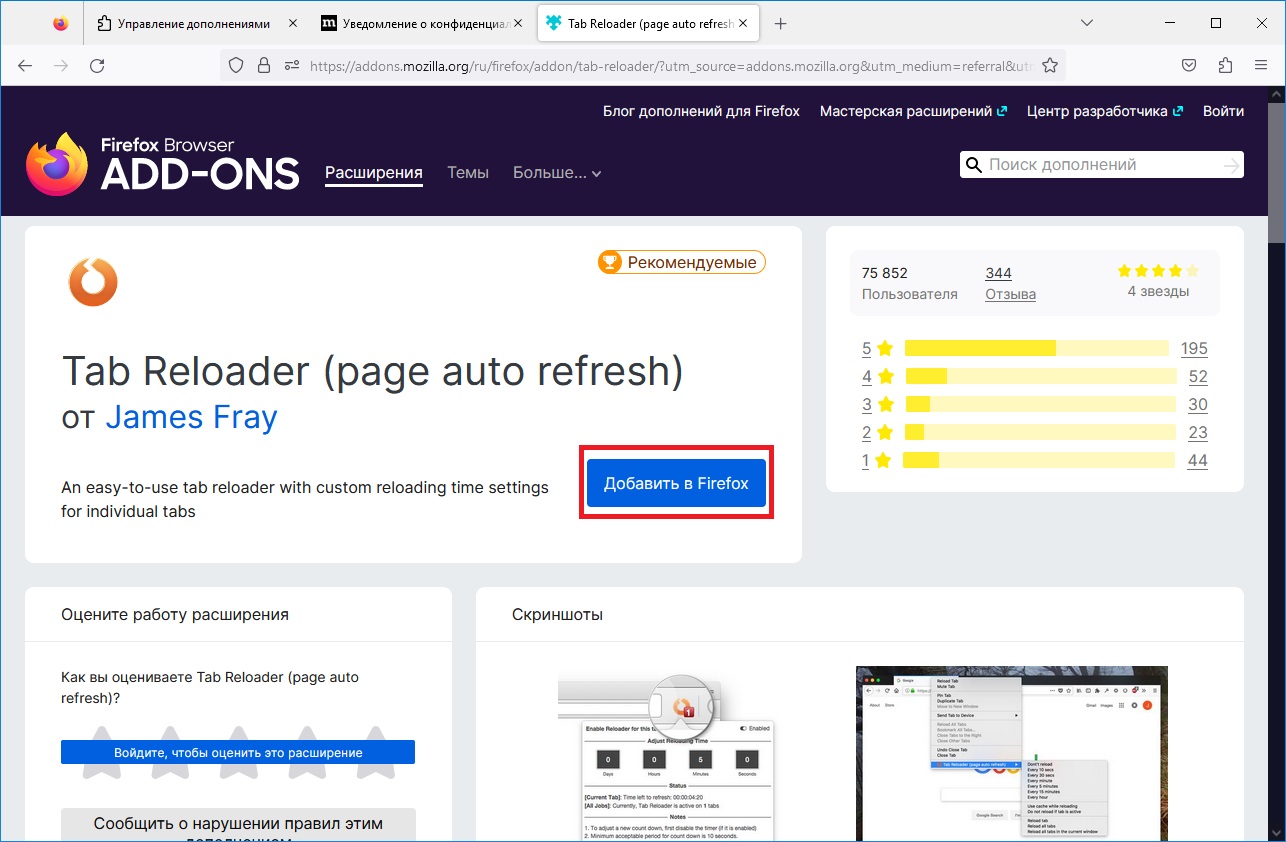Viewport: 1286px width, 842px height.
Task: Open the 30 three-star reviews count
Action: coord(1198,404)
